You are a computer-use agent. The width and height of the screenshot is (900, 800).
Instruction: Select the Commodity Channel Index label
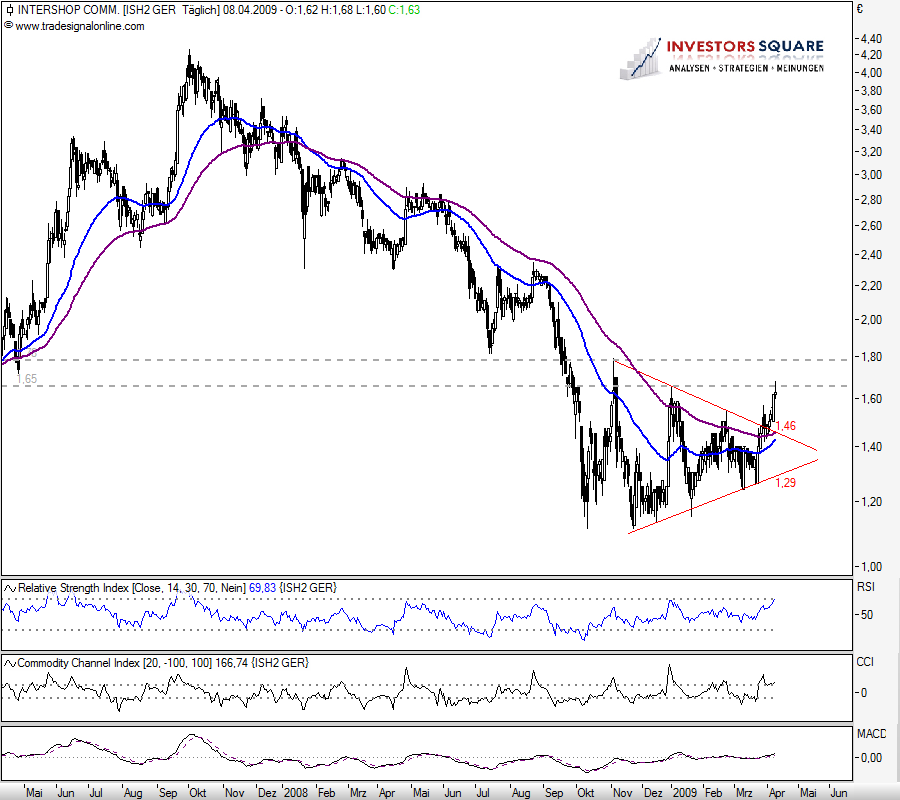click(x=79, y=663)
